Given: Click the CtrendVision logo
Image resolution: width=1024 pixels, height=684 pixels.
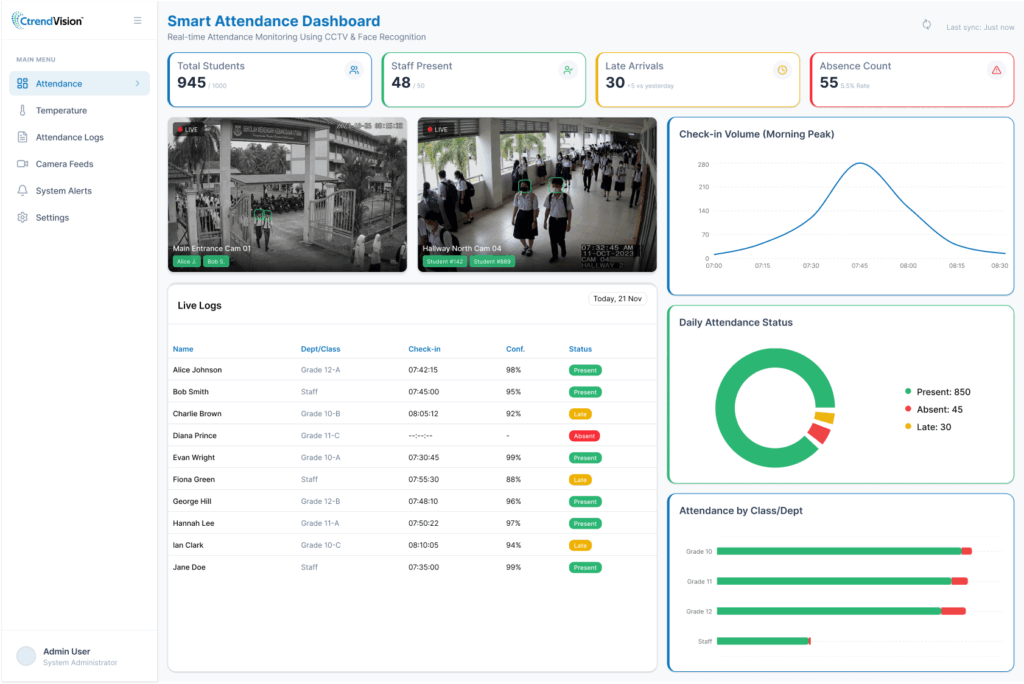Looking at the screenshot, I should (48, 18).
